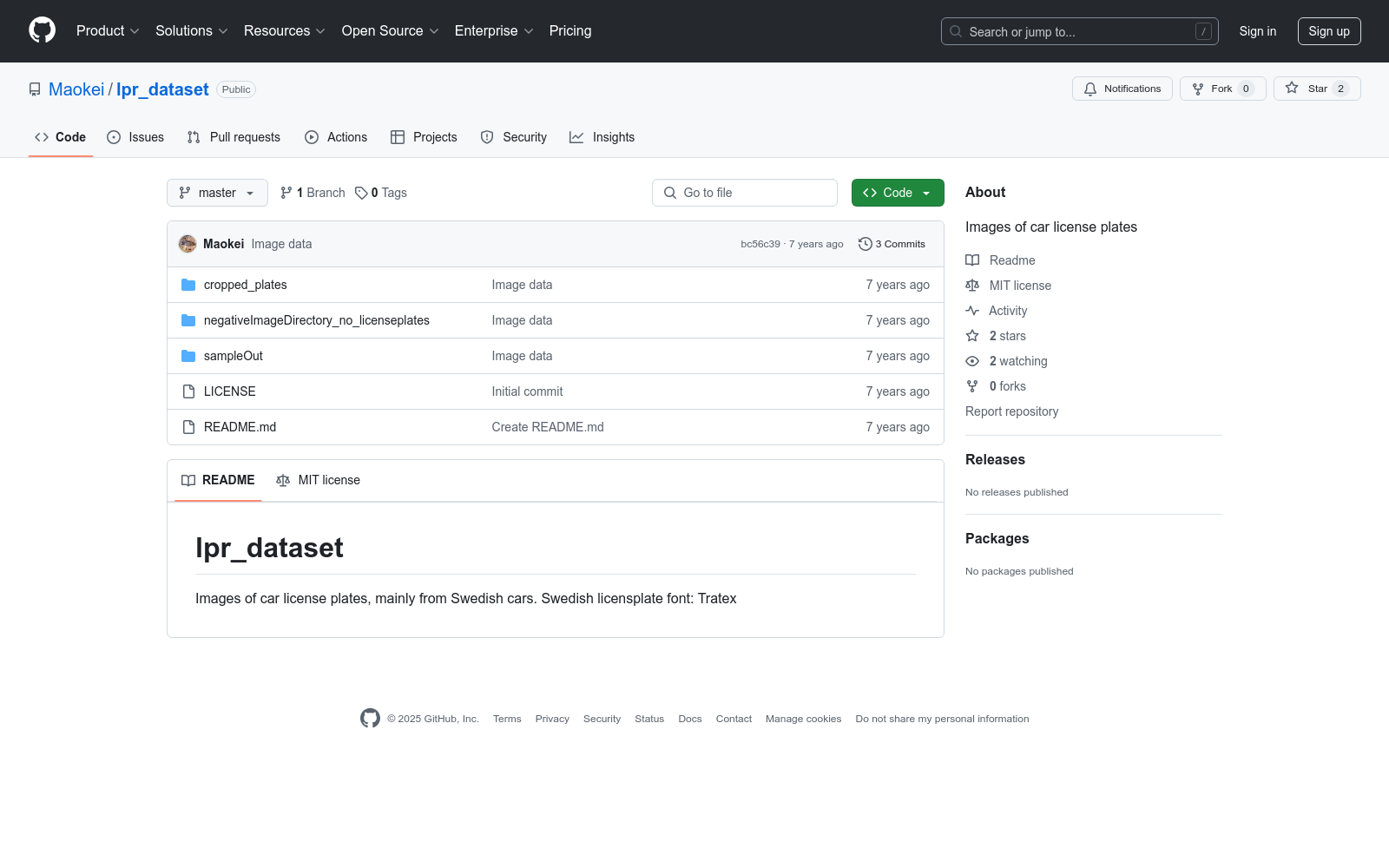Image resolution: width=1389 pixels, height=868 pixels.
Task: Click the star icon in Star button
Action: click(x=1292, y=89)
